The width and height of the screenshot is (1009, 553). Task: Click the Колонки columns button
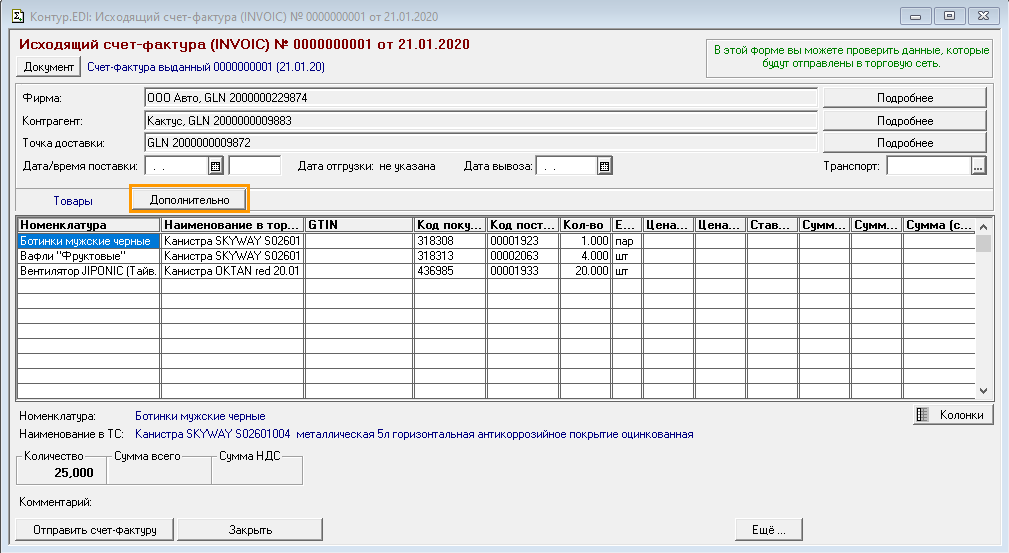pos(953,415)
